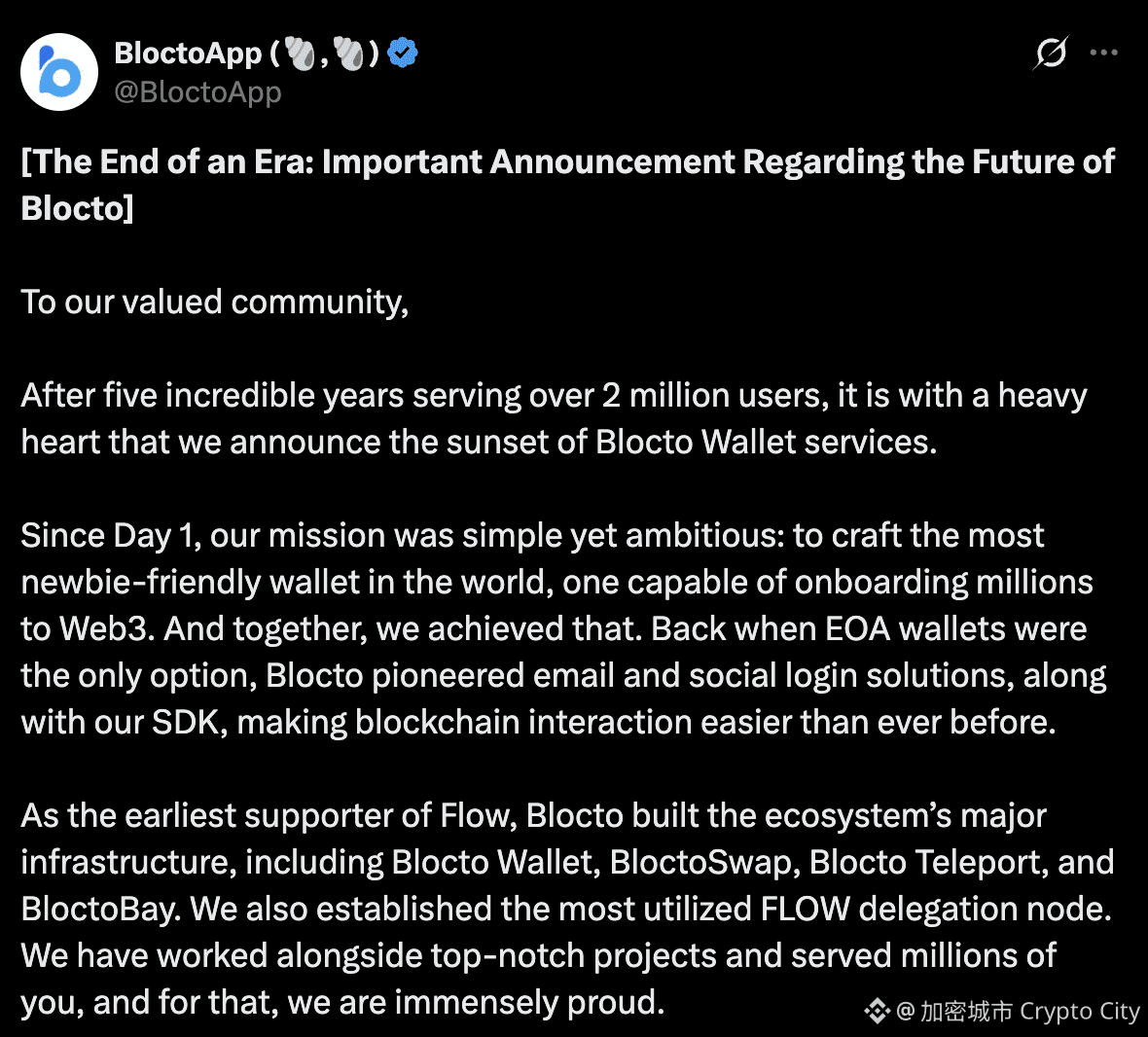The image size is (1148, 1037).
Task: Open the Blocto profile avatar
Action: [59, 72]
